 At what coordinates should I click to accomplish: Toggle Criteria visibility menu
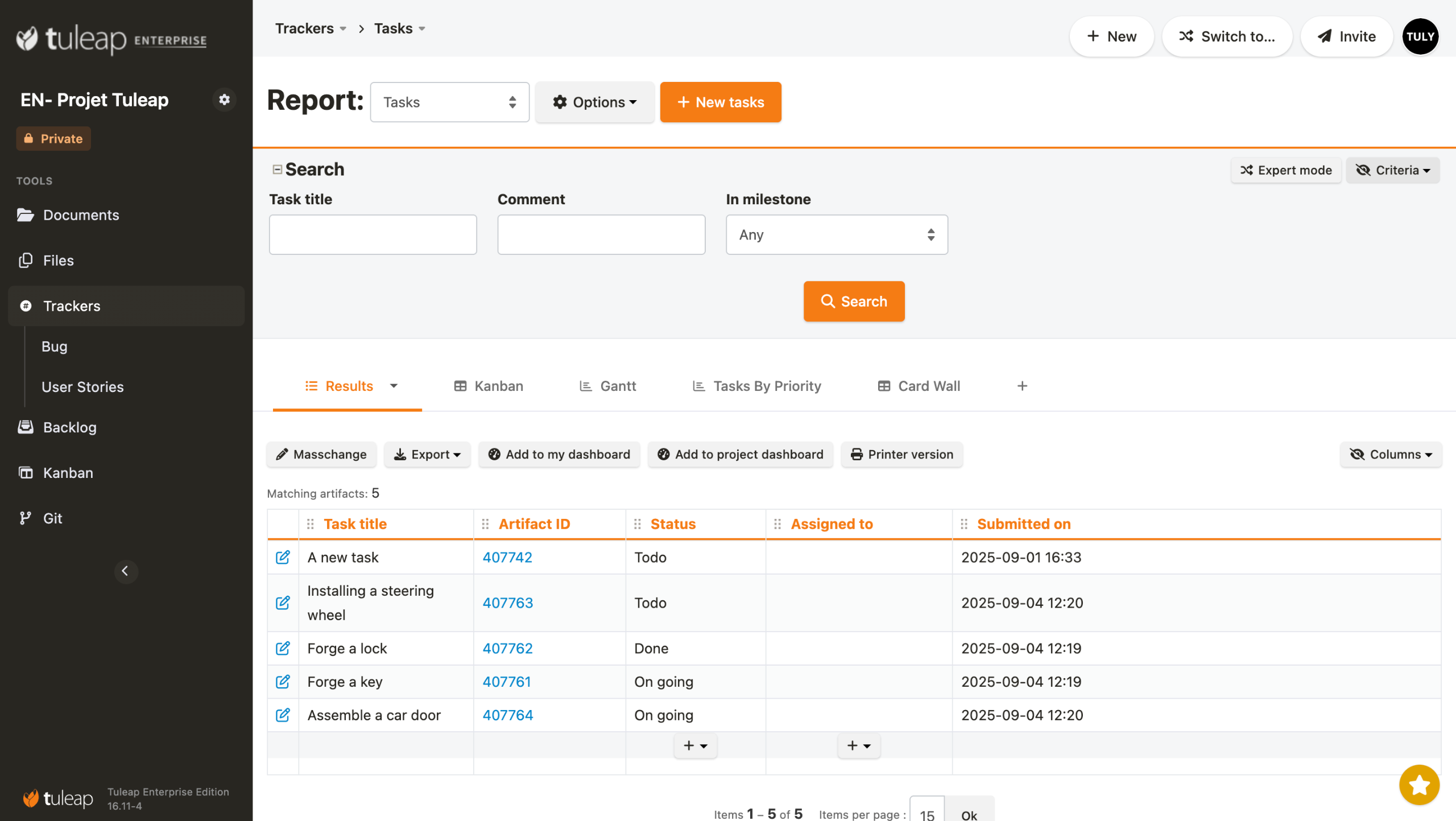[1392, 170]
